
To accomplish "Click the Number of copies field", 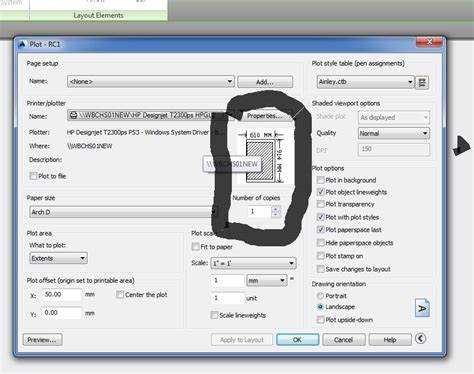I will (260, 212).
